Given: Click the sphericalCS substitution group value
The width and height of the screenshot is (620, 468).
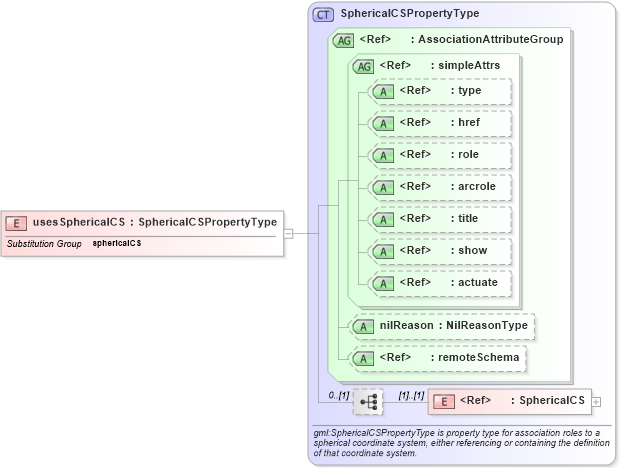Looking at the screenshot, I should point(117,243).
